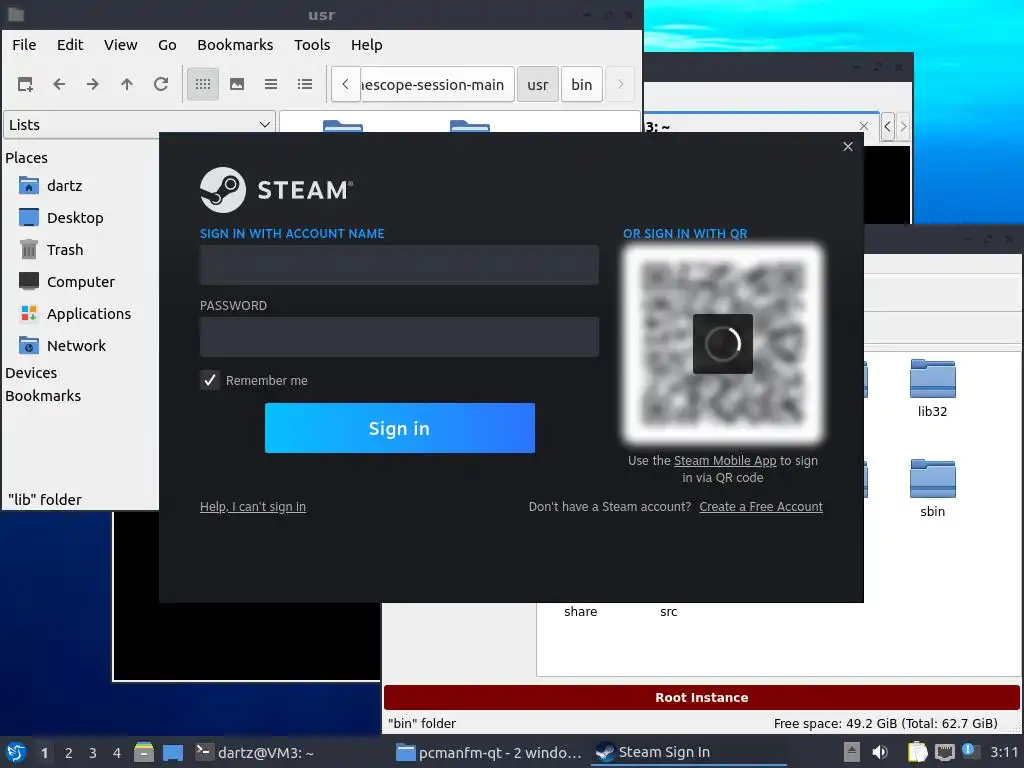The height and width of the screenshot is (768, 1024).
Task: Go up to parent folder in usr window
Action: click(127, 84)
